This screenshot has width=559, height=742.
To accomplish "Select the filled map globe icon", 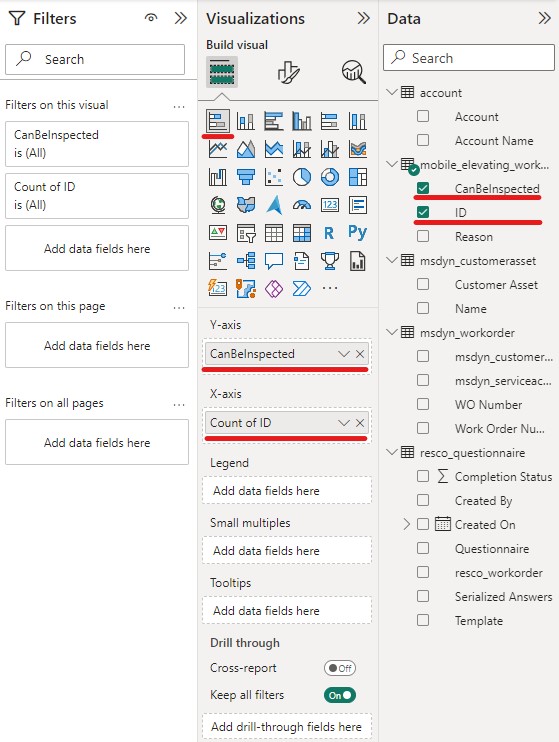I will tap(218, 205).
